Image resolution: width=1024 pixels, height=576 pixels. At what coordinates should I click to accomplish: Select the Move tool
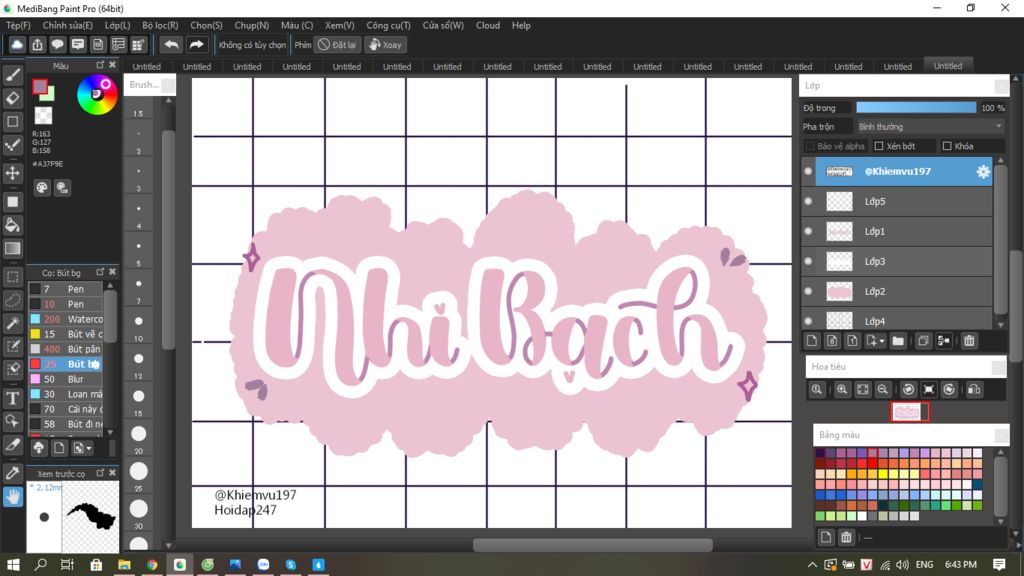pos(12,173)
